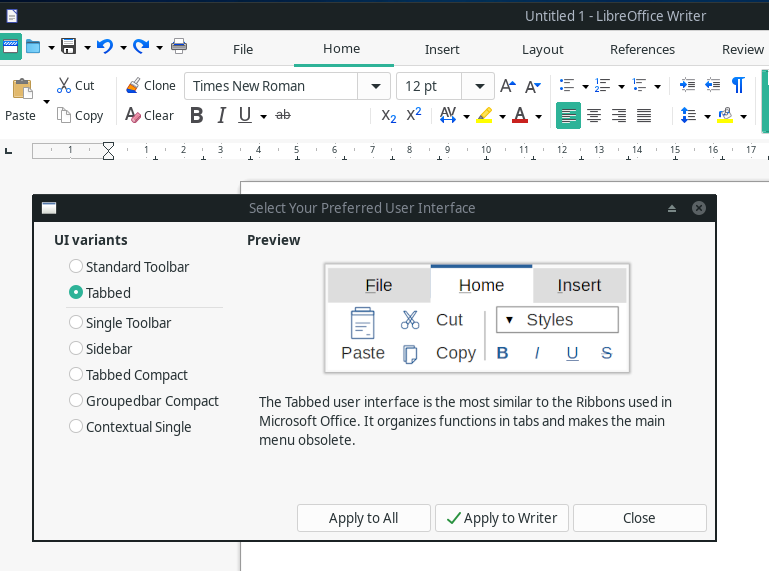Viewport: 769px width, 571px height.
Task: Click the Justified alignment icon
Action: [x=644, y=116]
